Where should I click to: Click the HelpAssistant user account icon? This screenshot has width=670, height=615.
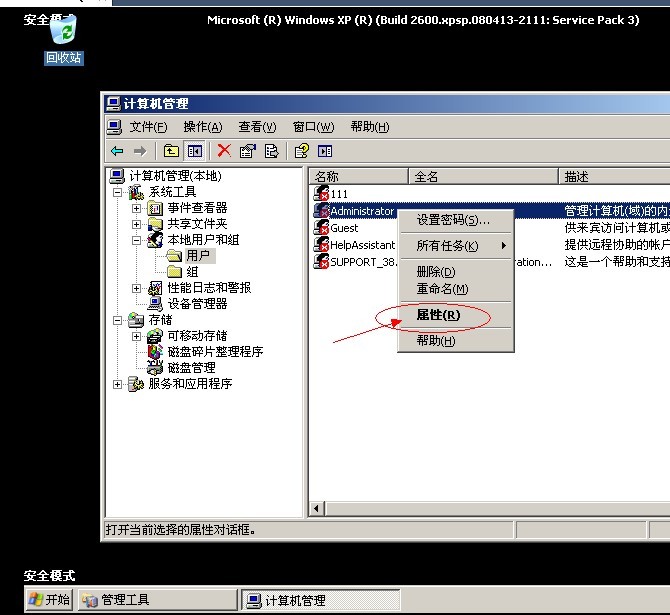(x=321, y=244)
